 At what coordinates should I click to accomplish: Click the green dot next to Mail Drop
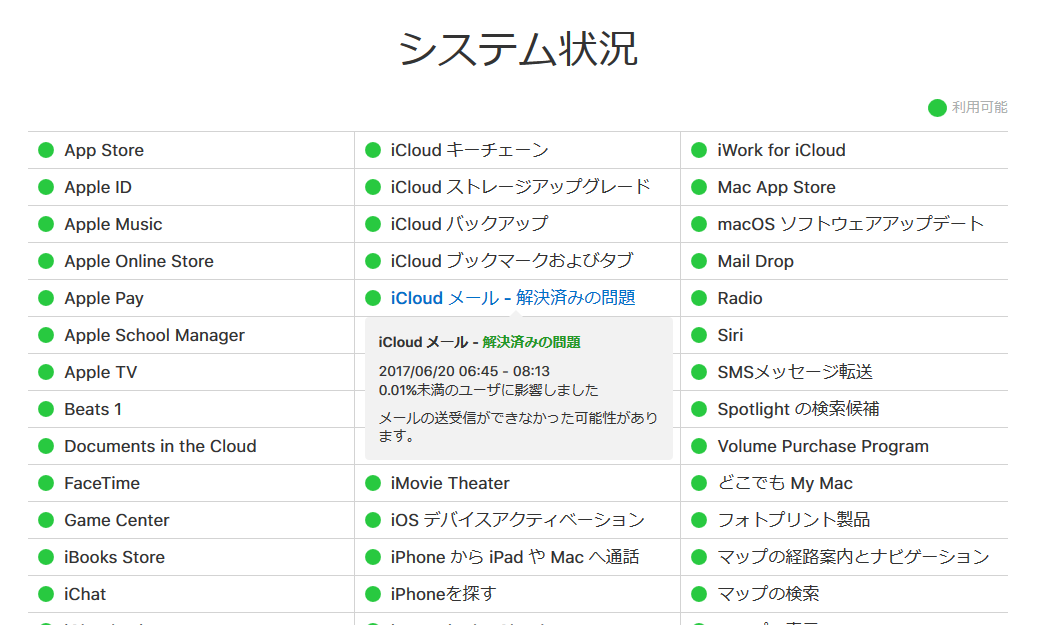(x=699, y=261)
